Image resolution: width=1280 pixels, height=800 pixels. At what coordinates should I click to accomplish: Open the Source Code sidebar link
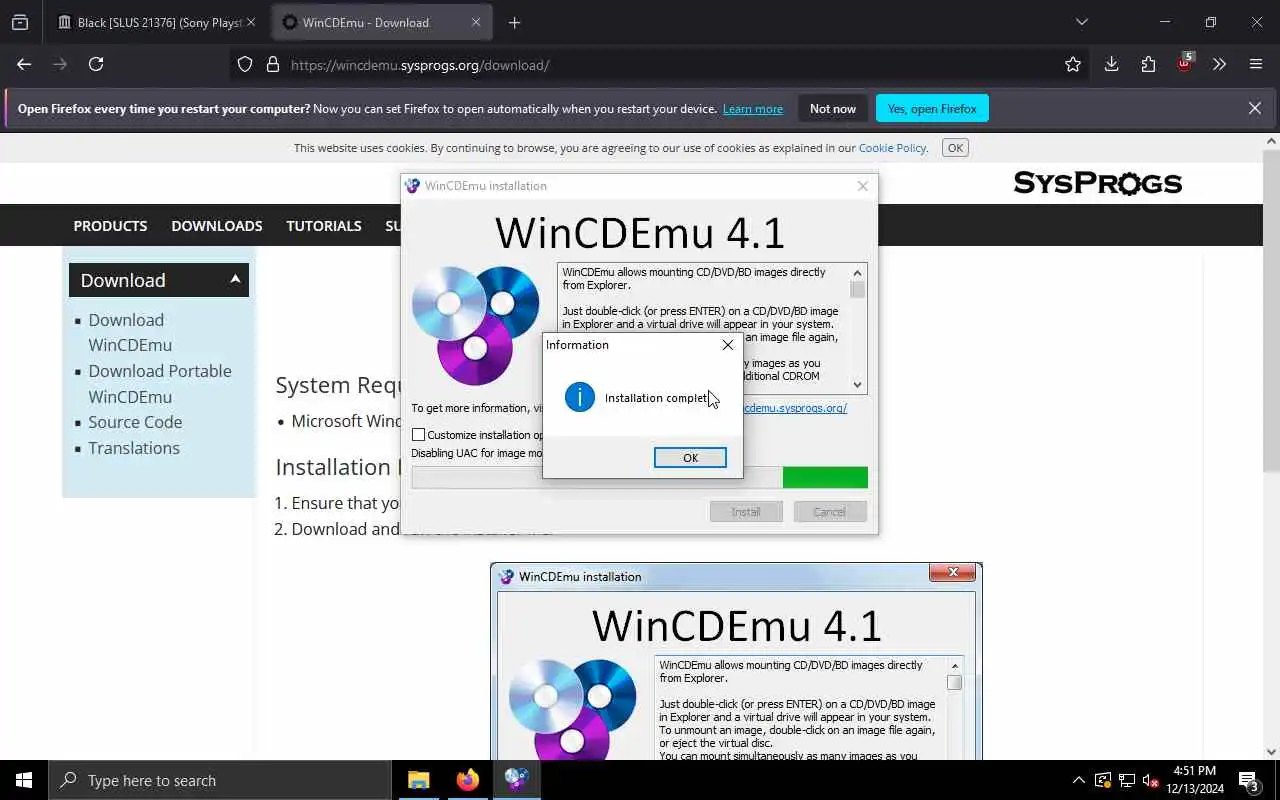coord(135,422)
